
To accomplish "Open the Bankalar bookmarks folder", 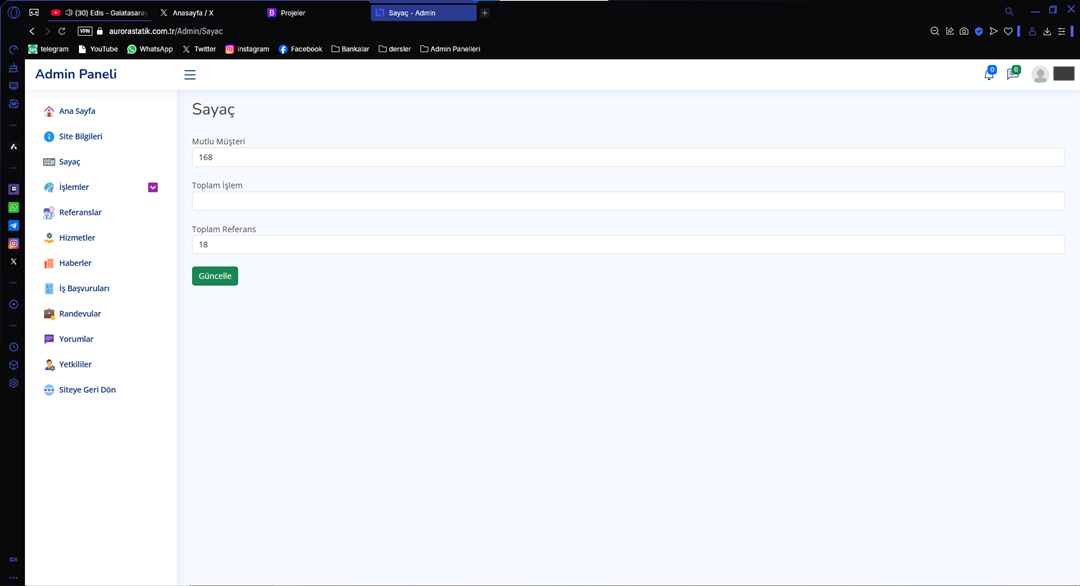I will 350,49.
